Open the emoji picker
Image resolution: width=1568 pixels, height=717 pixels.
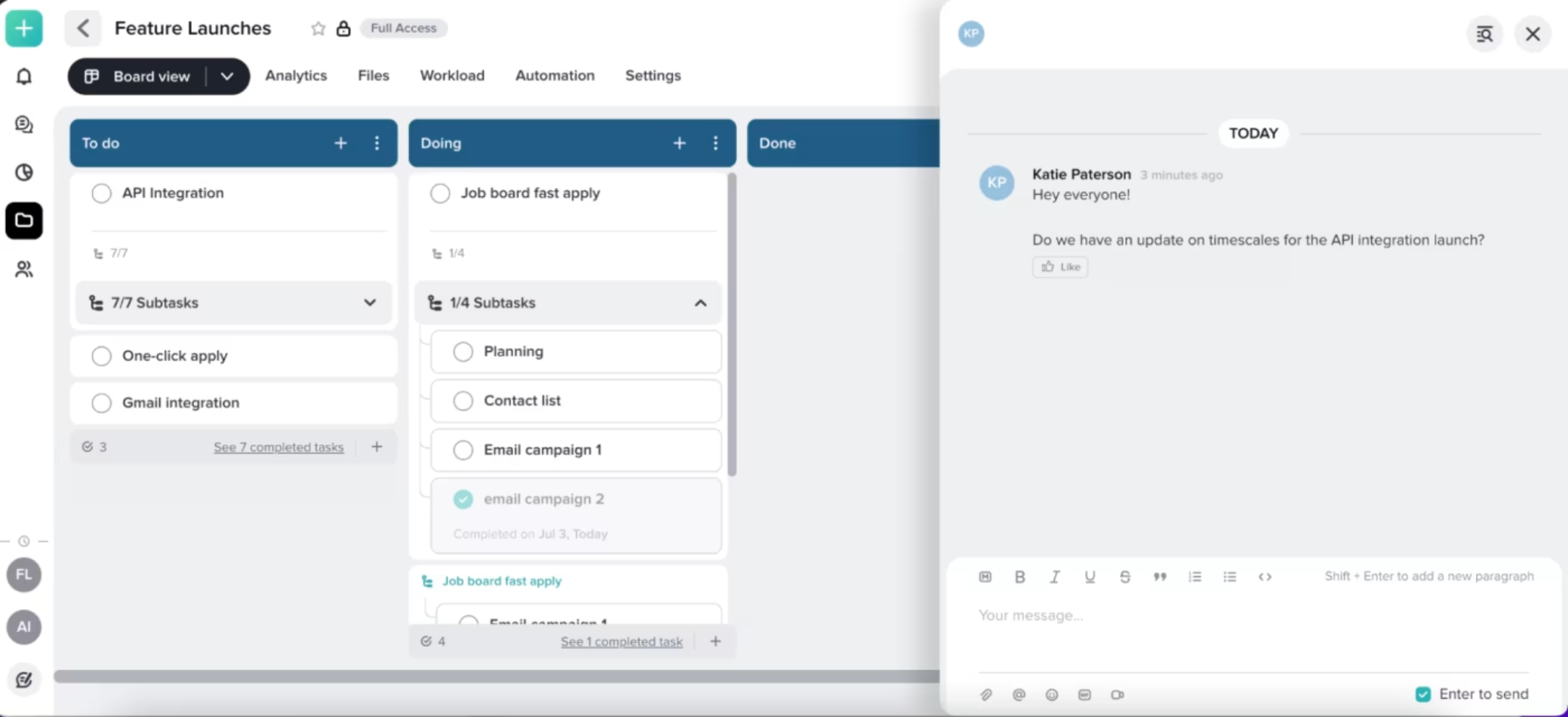(x=1052, y=694)
